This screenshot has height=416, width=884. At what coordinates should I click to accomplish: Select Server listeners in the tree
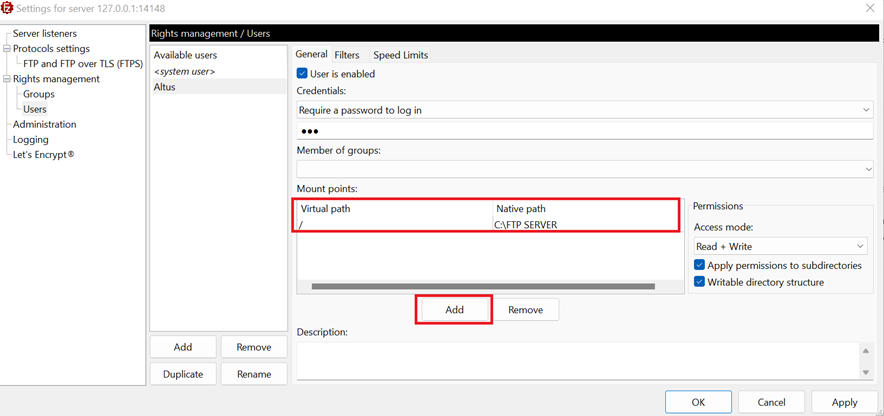tap(45, 34)
